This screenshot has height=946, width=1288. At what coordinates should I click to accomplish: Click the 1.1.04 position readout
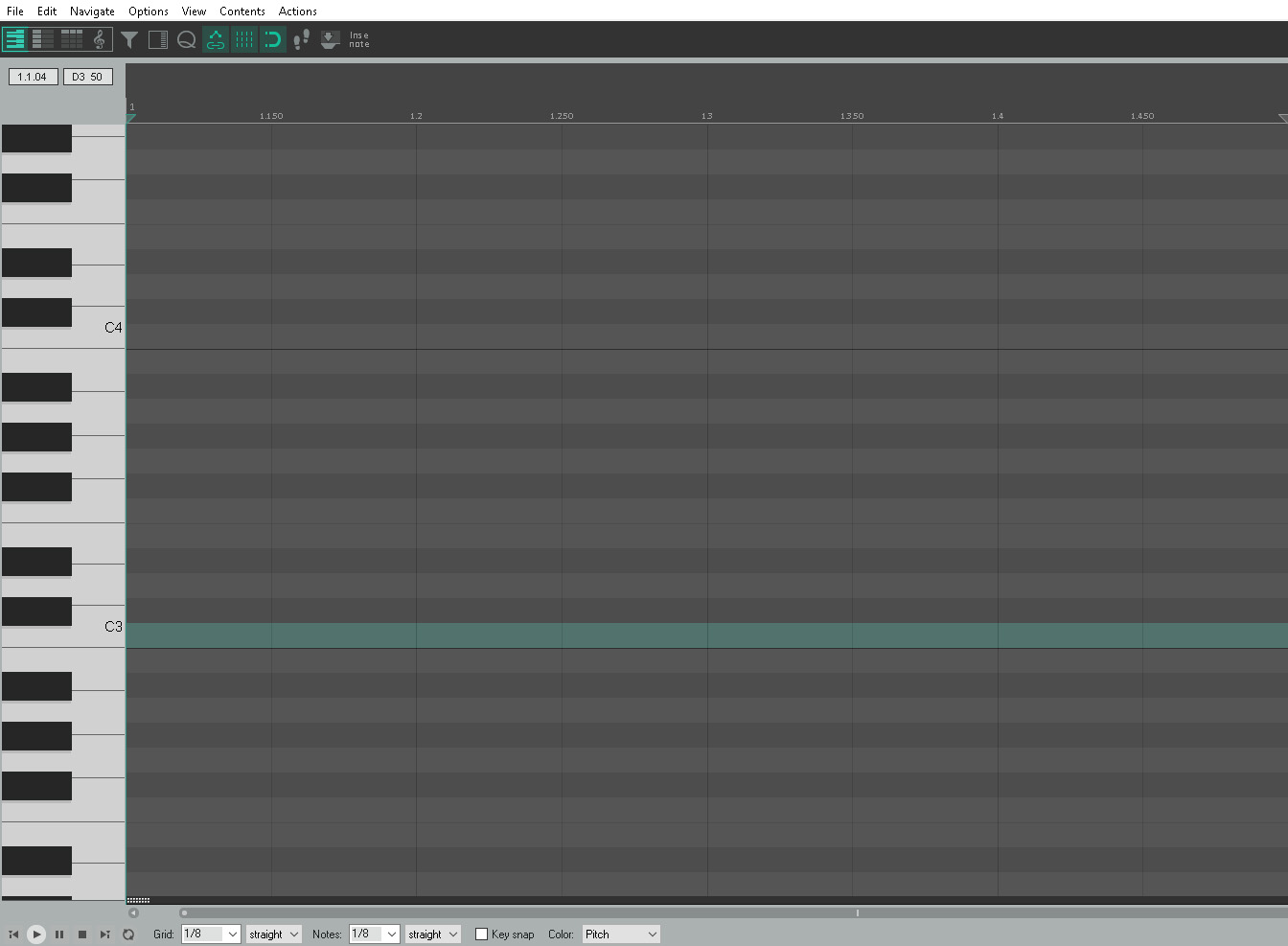click(x=33, y=77)
